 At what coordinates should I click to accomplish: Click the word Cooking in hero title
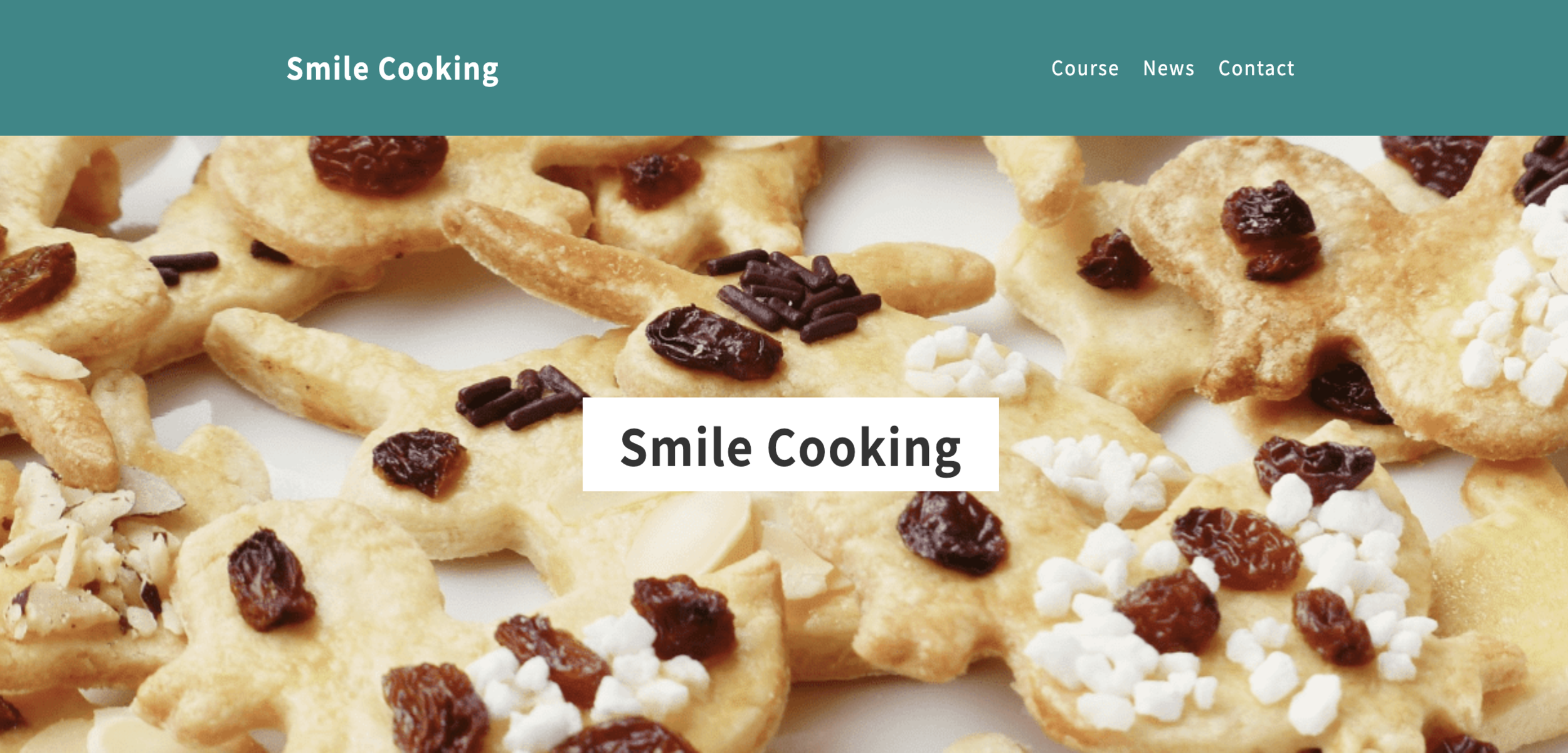(x=864, y=449)
